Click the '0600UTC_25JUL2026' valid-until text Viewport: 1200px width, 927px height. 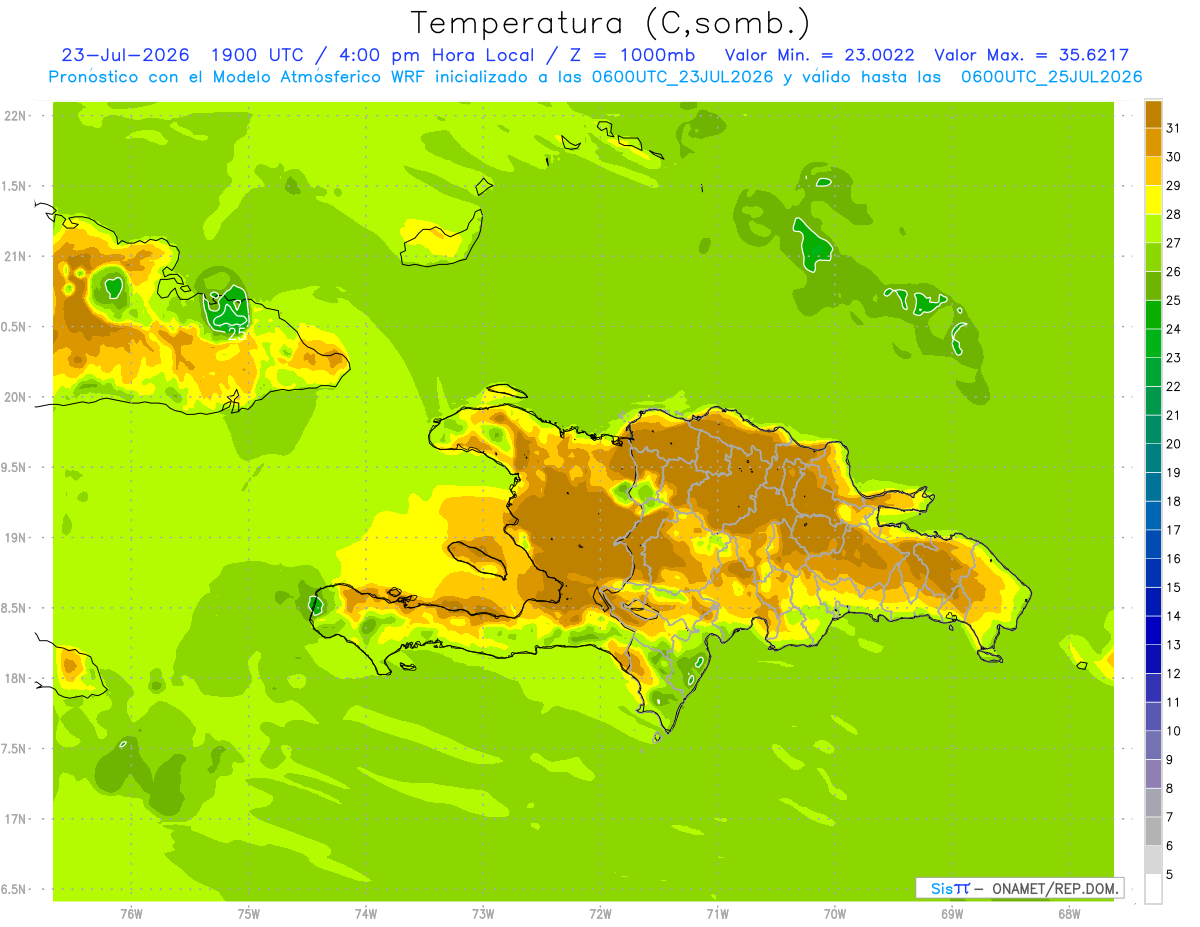[1052, 77]
